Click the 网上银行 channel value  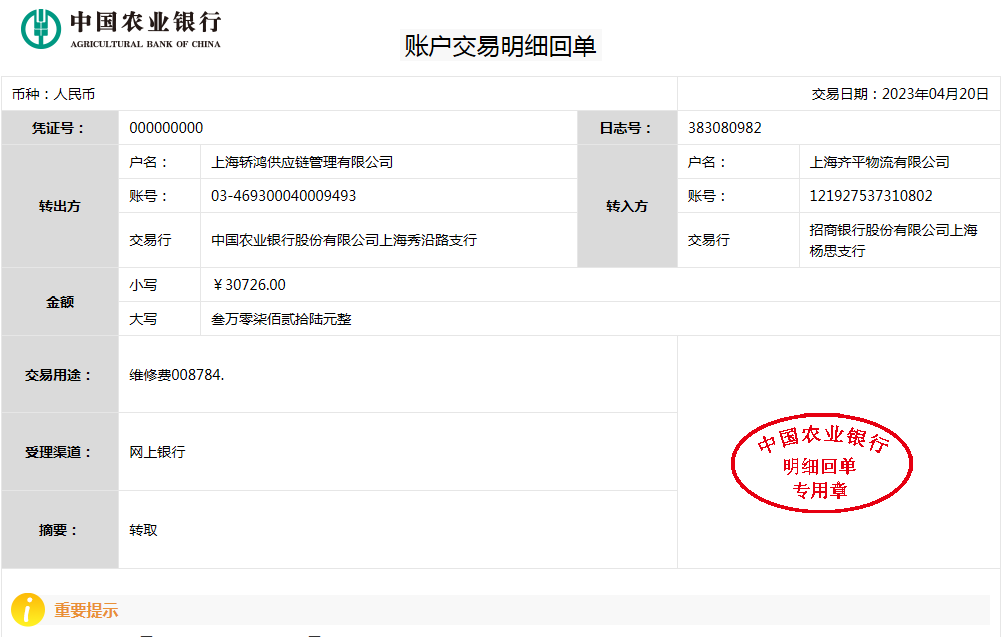pos(157,452)
